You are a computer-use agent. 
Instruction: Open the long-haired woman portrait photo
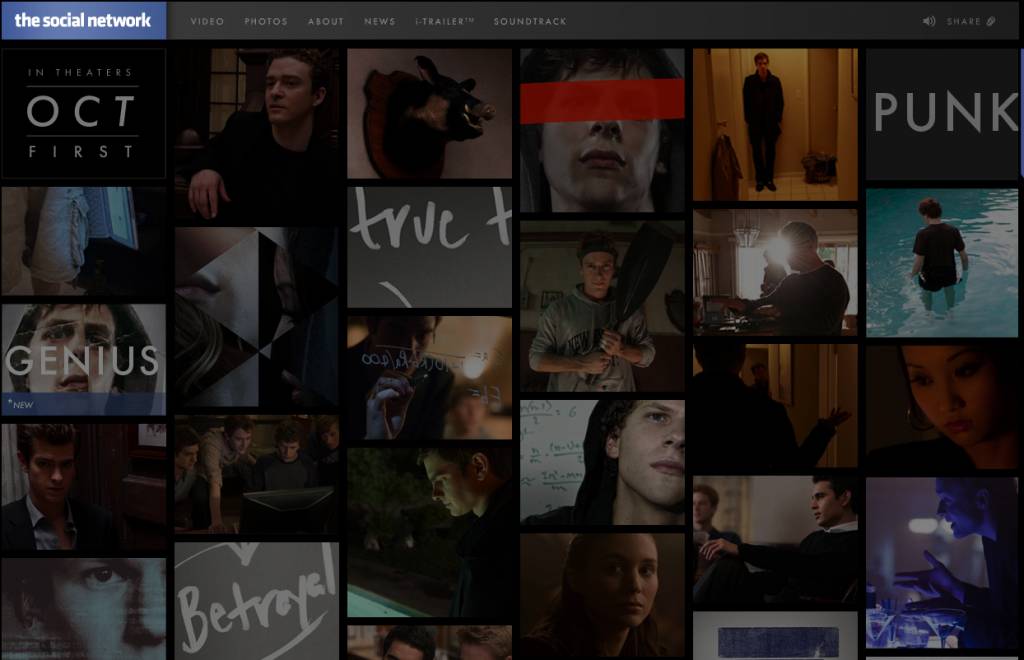(x=602, y=595)
